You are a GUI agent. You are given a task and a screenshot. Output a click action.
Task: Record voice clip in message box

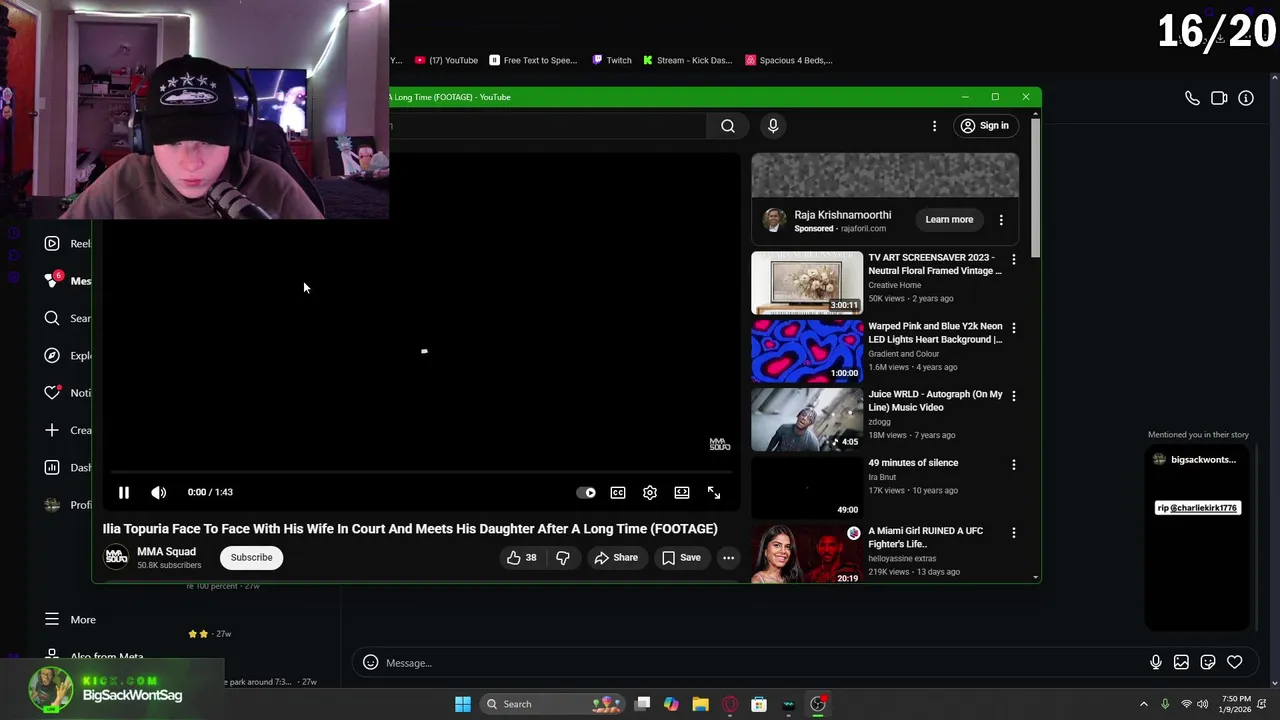click(x=1155, y=662)
